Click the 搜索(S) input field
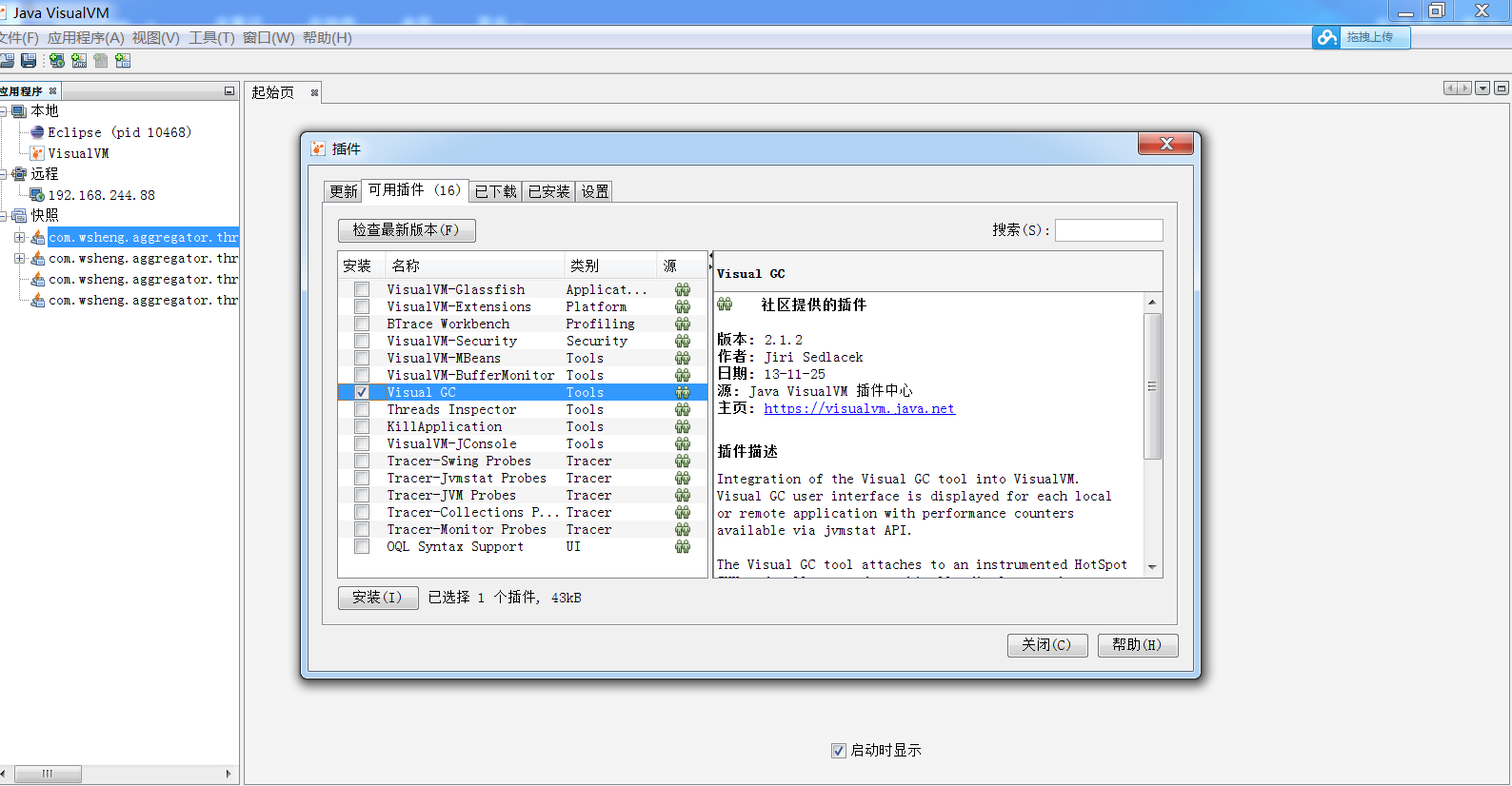1512x786 pixels. tap(1109, 230)
